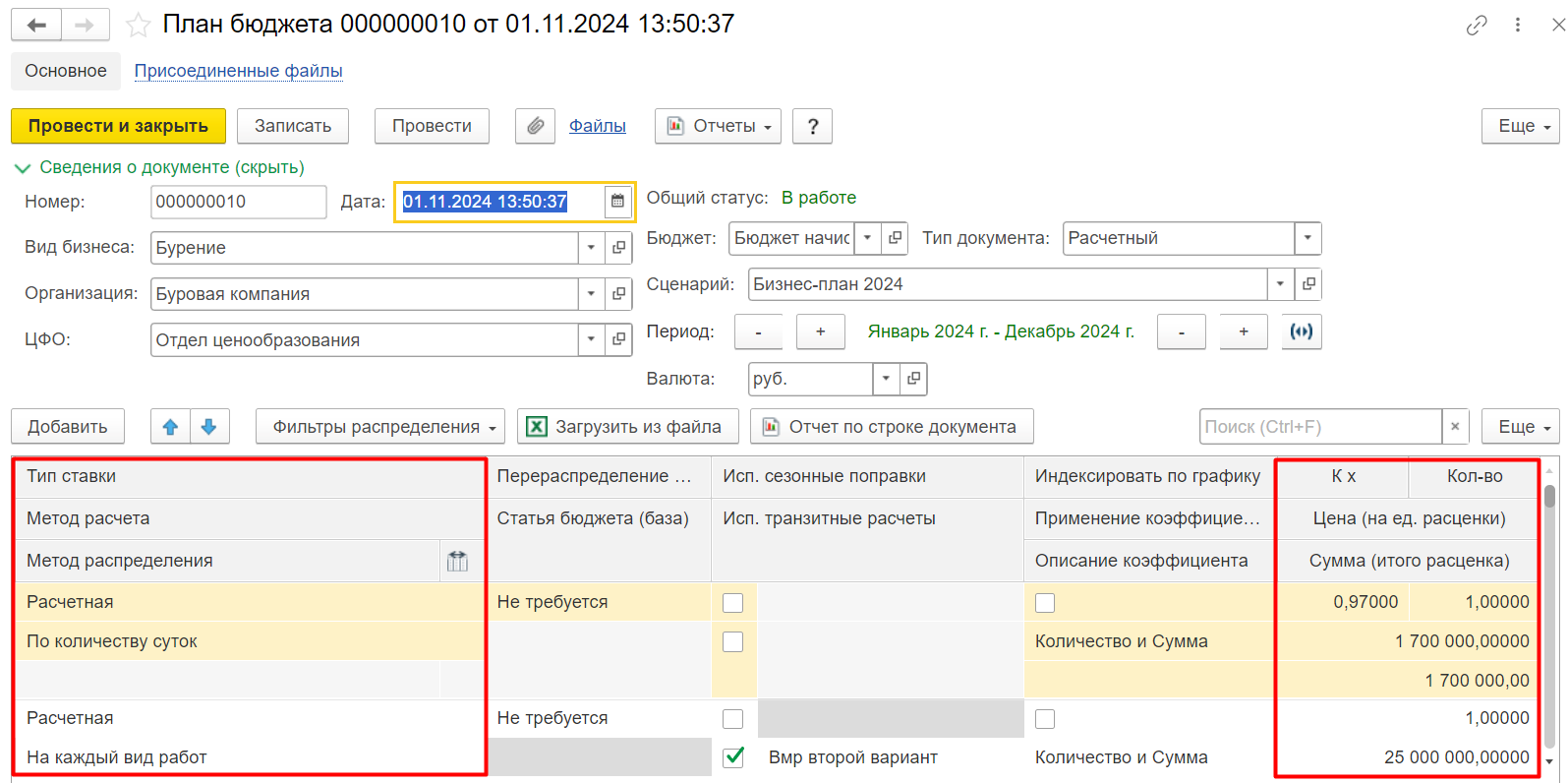
Task: Open the Вид бизнеса linked record icon
Action: point(618,248)
